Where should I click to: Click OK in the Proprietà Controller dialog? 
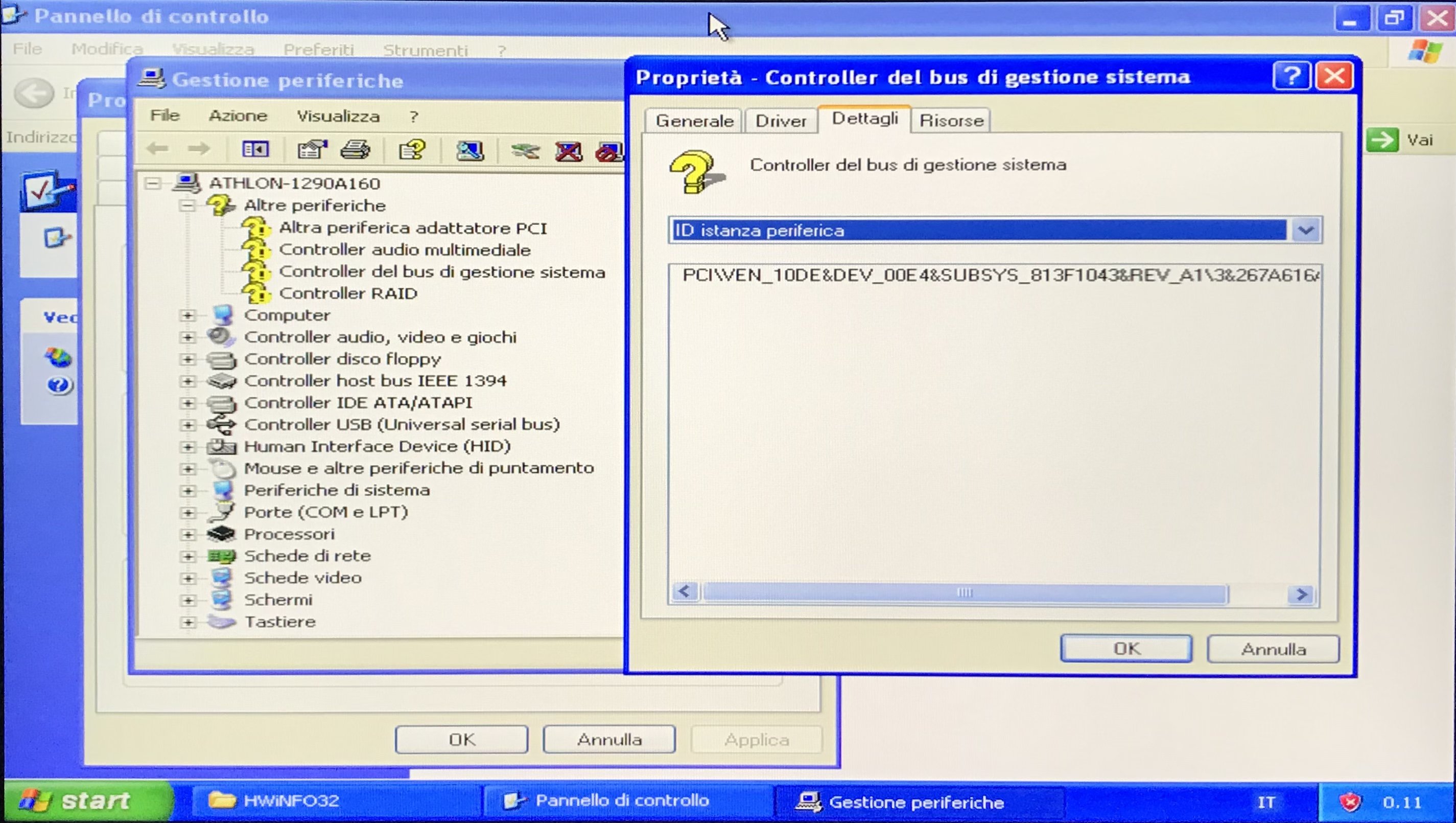pos(1126,649)
